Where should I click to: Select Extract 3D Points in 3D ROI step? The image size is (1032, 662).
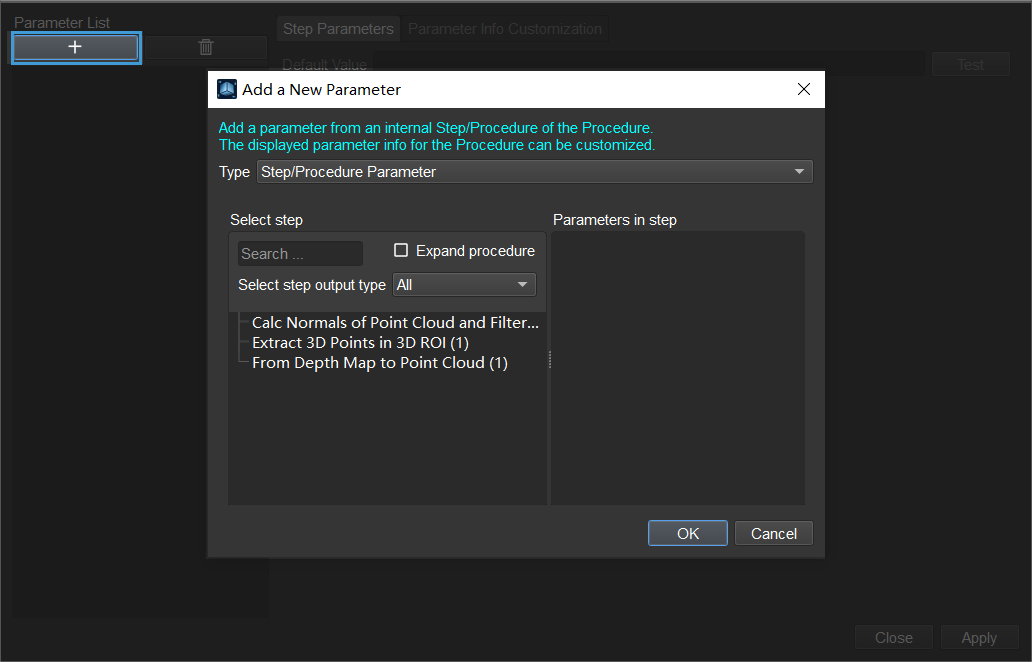(x=360, y=343)
